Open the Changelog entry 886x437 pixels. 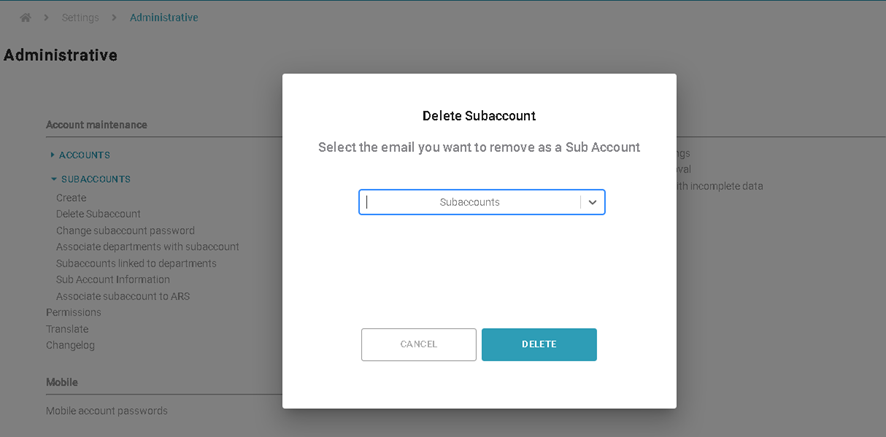coord(70,345)
